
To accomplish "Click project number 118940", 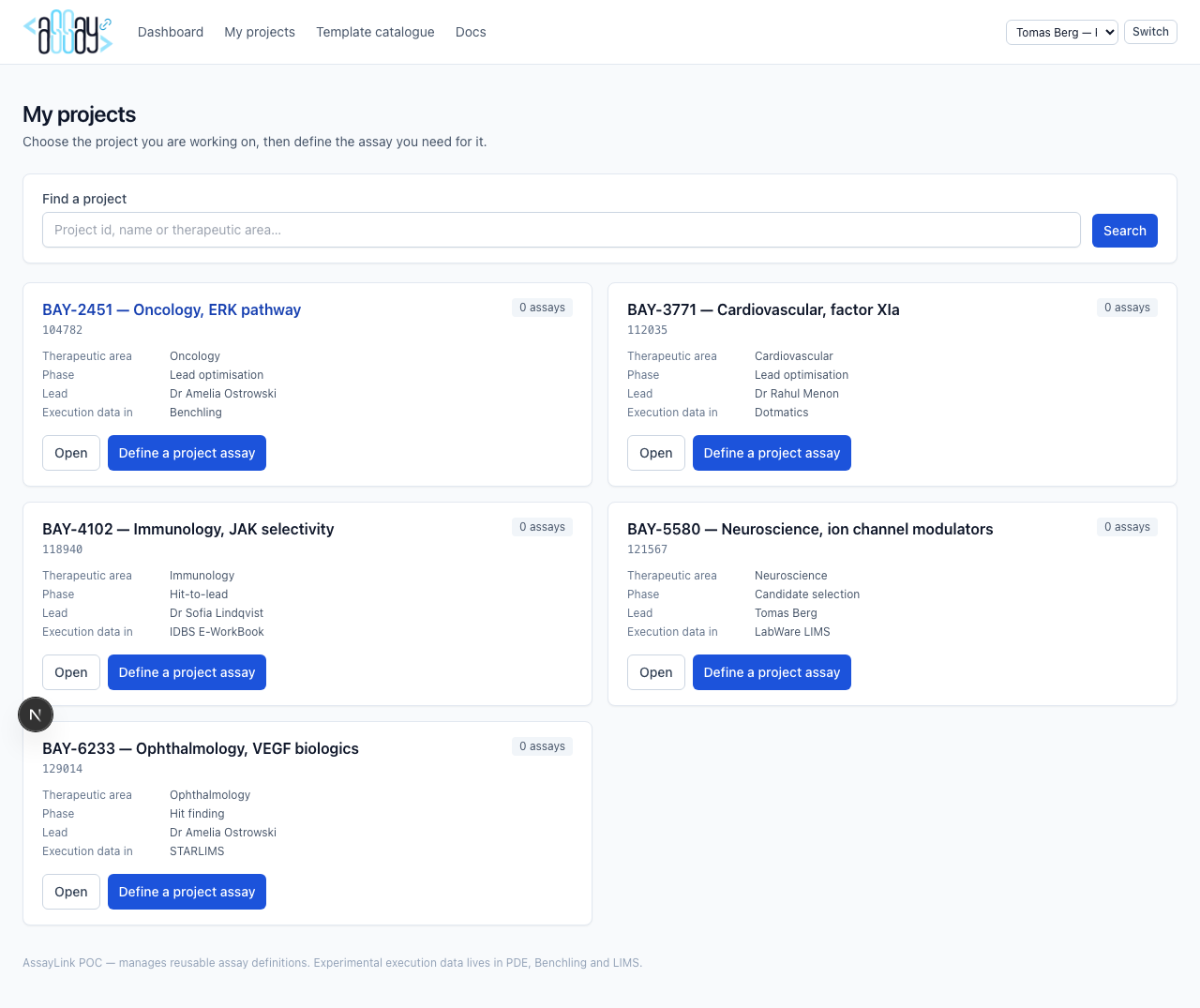I will (63, 549).
